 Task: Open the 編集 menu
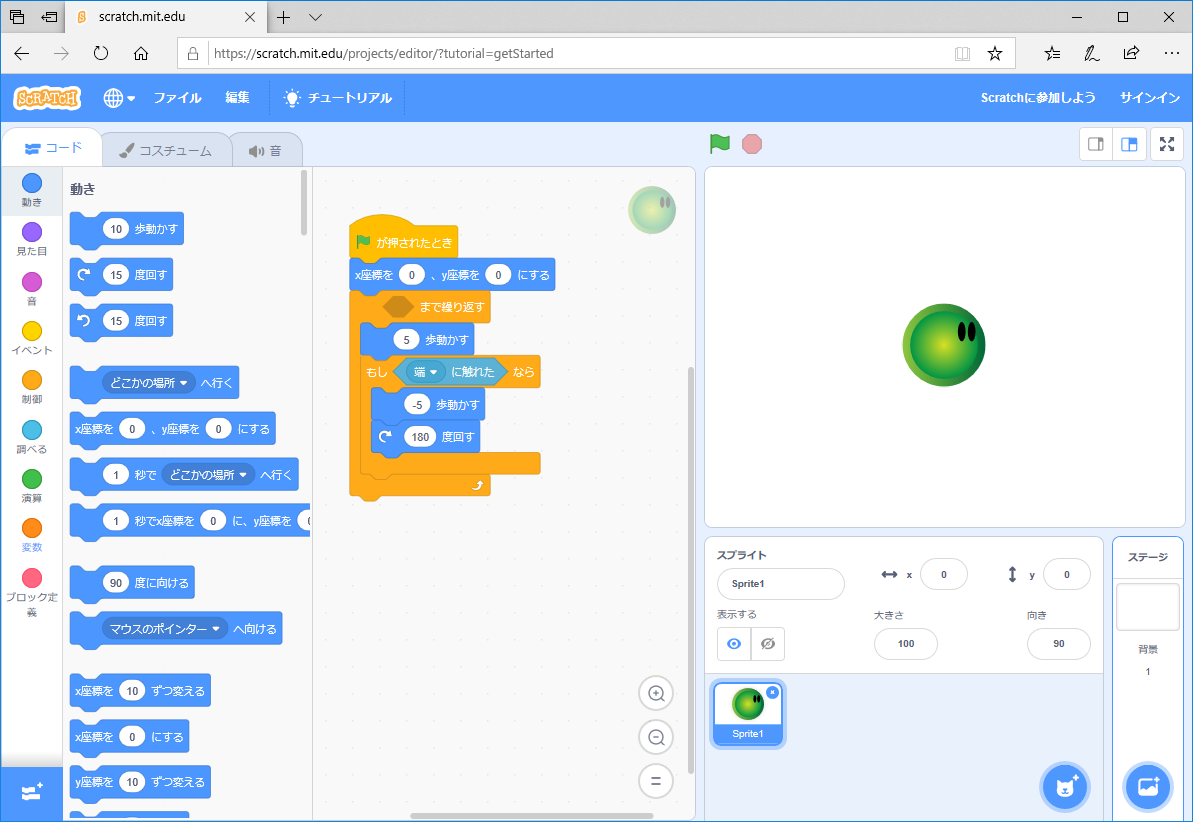[237, 98]
